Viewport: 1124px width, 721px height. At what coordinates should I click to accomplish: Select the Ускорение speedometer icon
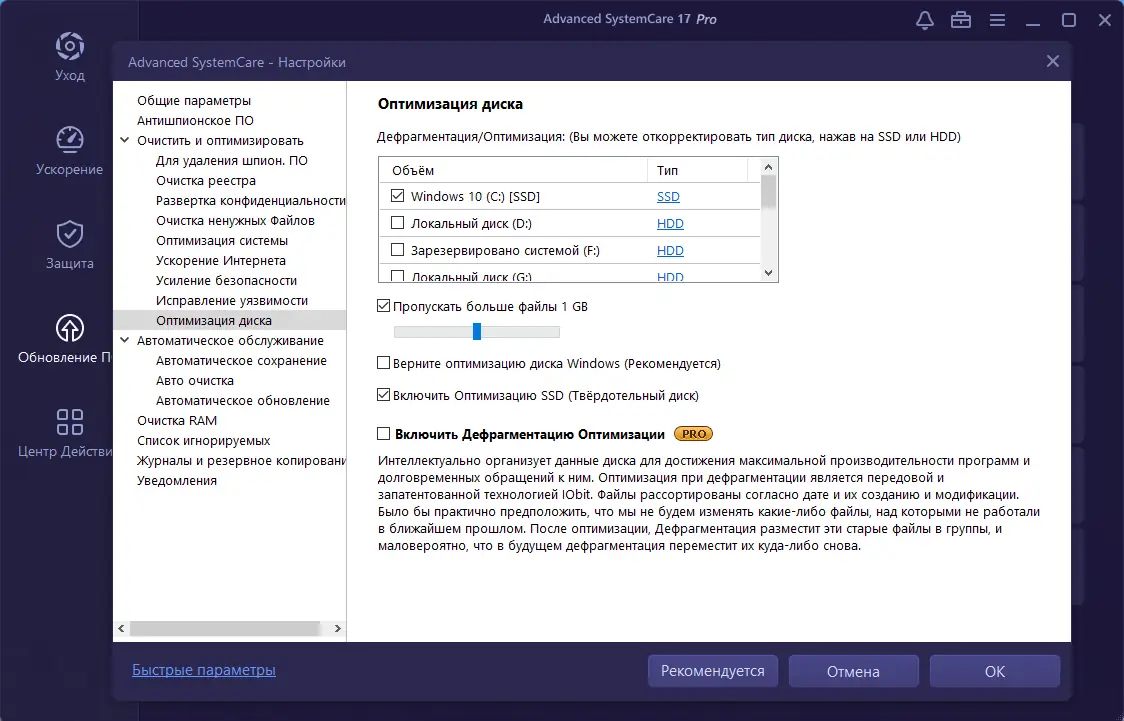pos(69,141)
